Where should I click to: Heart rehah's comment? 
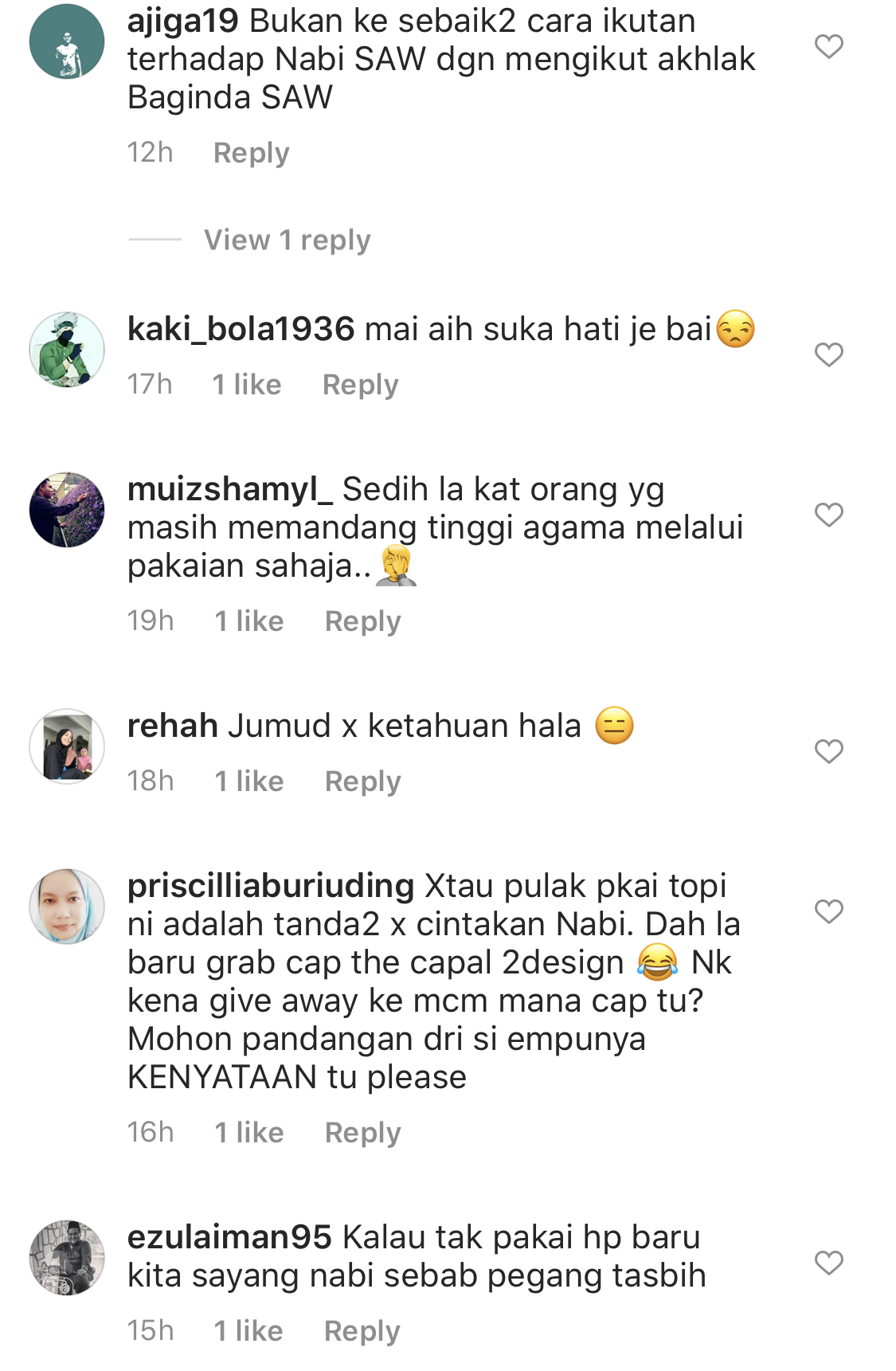pos(828,751)
